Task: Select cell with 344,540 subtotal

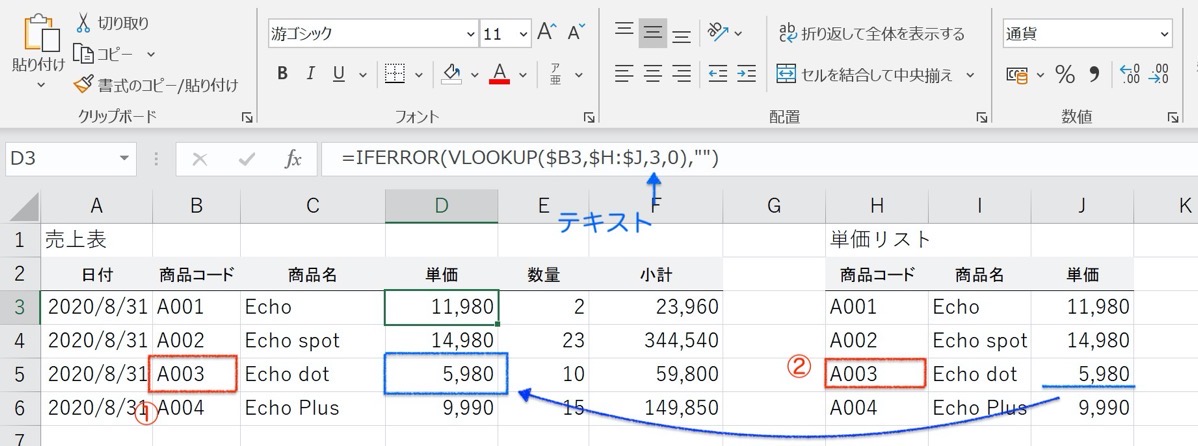Action: tap(655, 341)
